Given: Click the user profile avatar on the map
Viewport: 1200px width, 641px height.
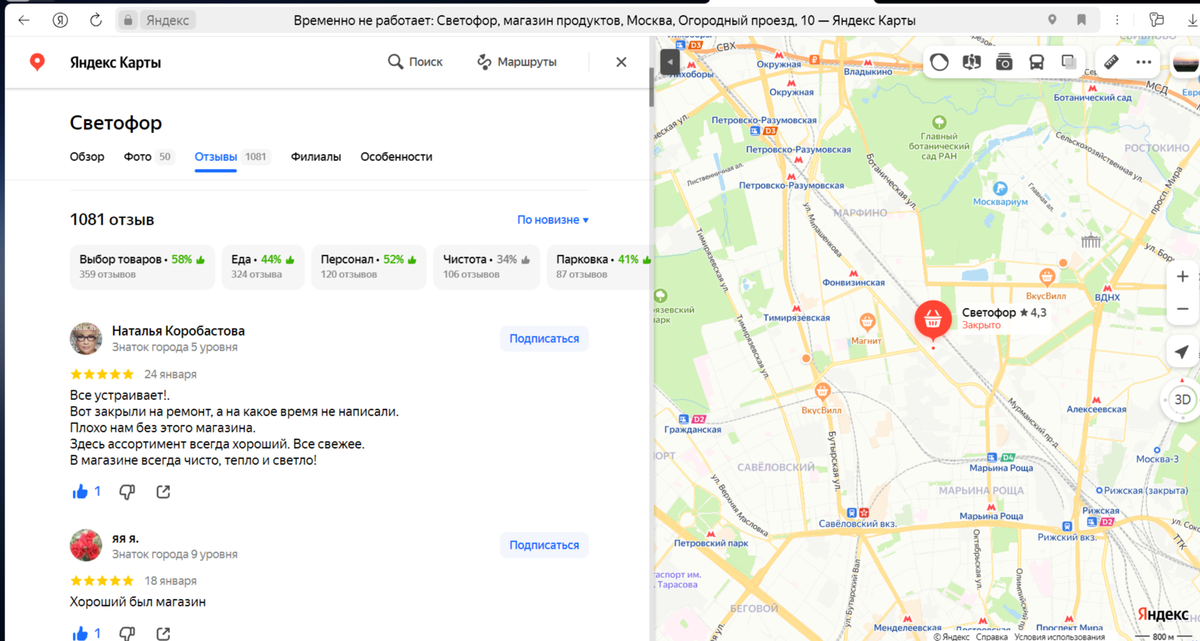Looking at the screenshot, I should [1186, 62].
